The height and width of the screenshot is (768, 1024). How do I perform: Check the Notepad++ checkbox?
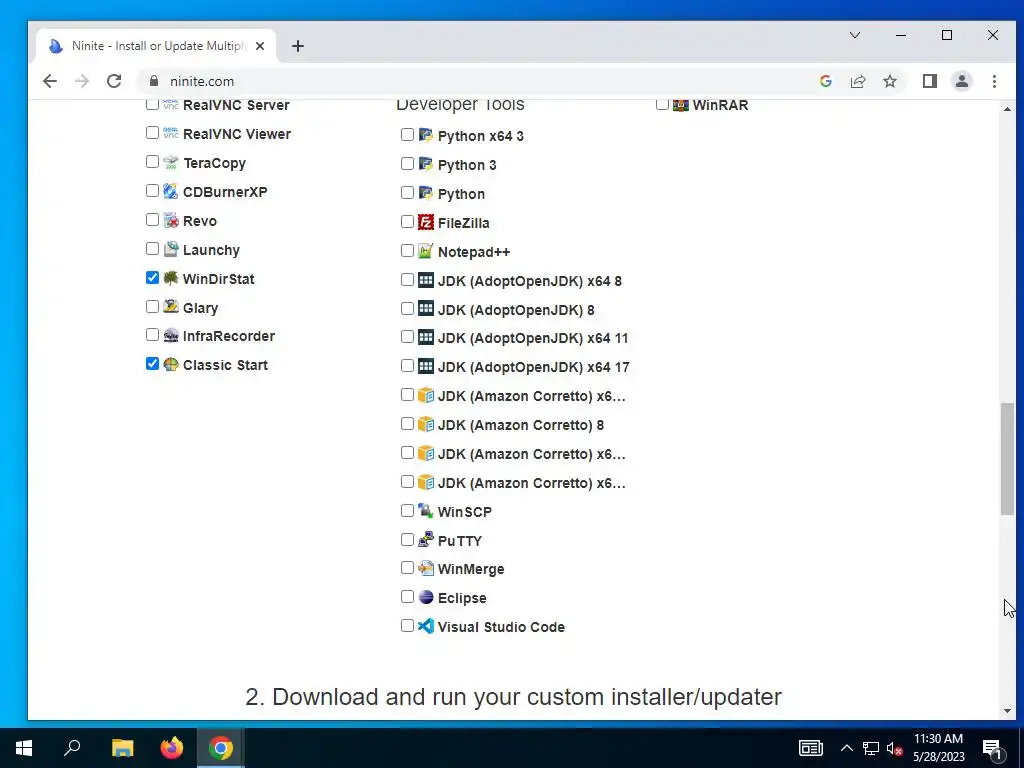point(408,251)
